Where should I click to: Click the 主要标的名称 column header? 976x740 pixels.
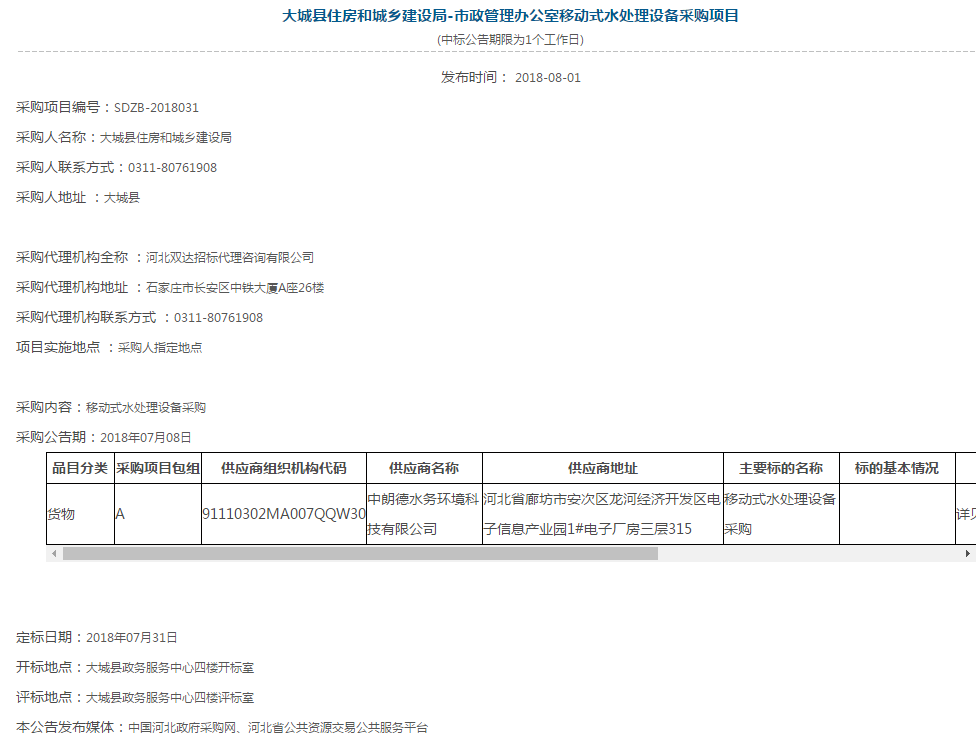781,468
